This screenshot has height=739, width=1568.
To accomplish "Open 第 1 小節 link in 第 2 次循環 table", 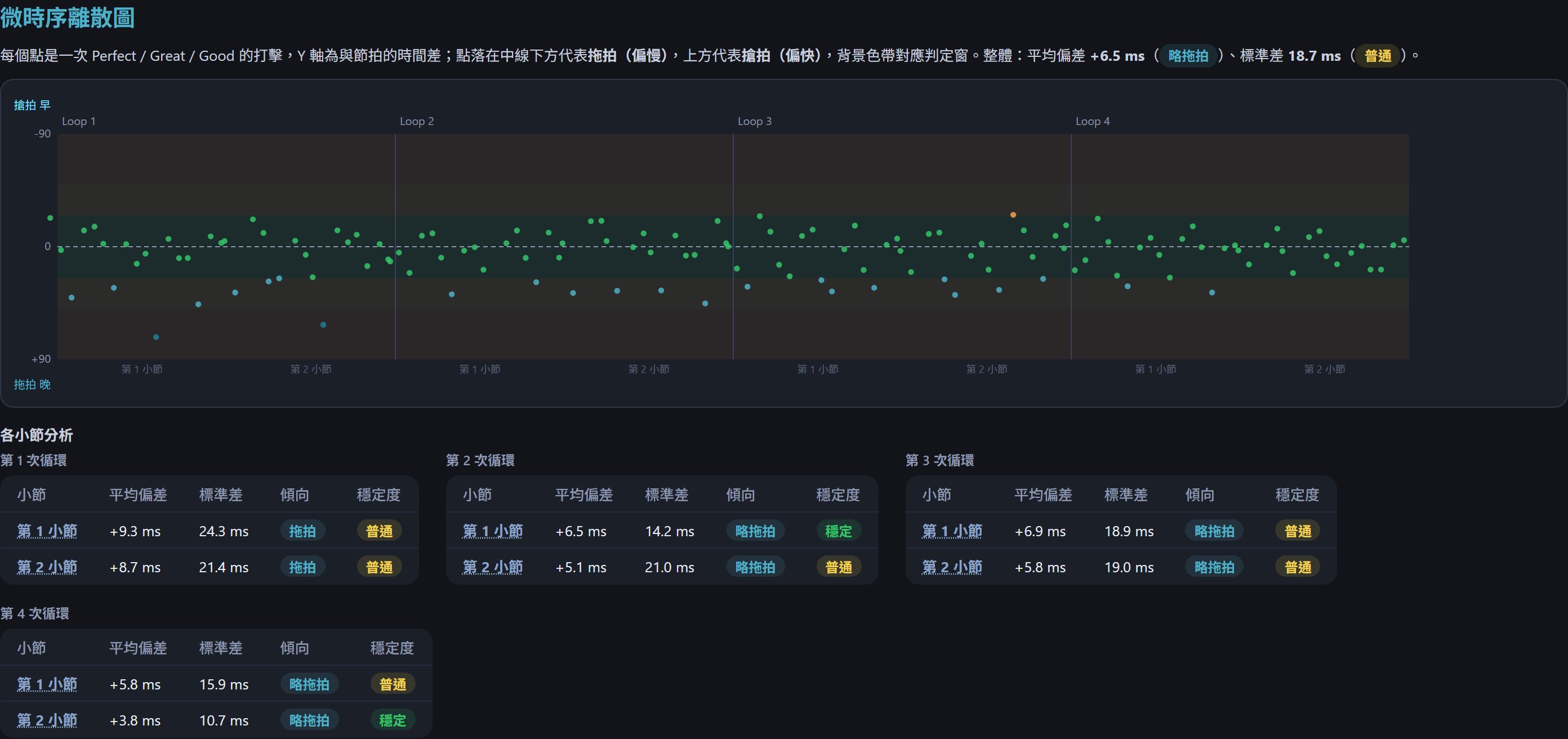I will 492,531.
